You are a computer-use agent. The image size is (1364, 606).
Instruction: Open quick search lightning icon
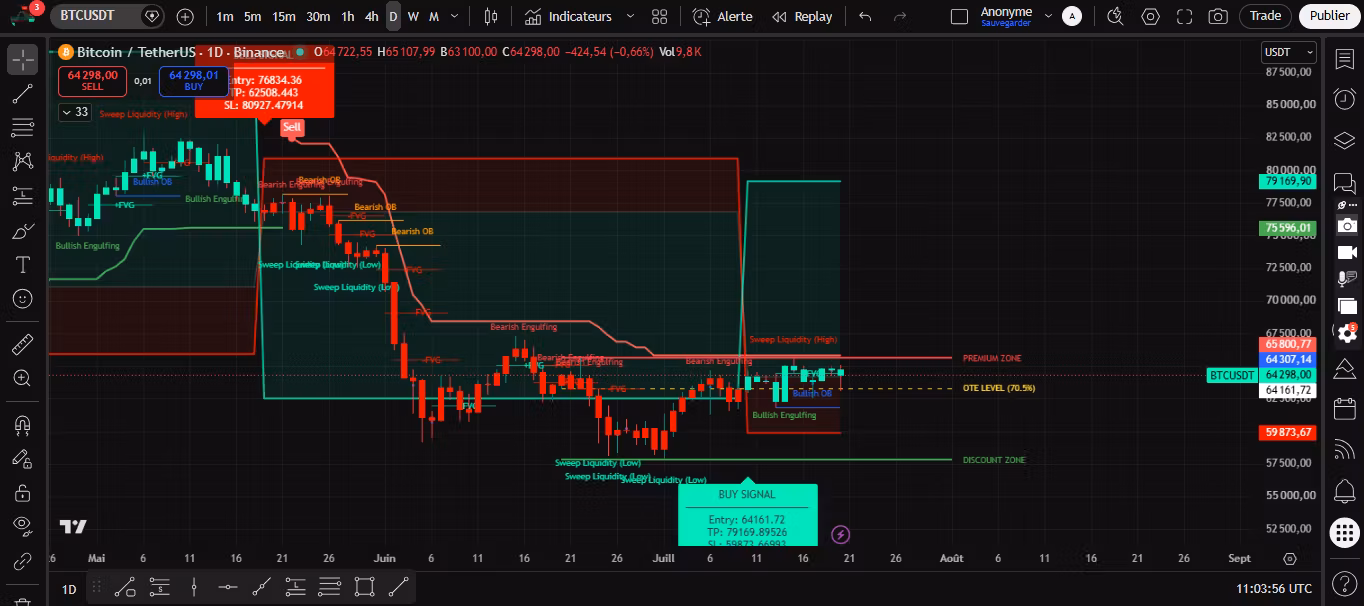(x=1116, y=16)
